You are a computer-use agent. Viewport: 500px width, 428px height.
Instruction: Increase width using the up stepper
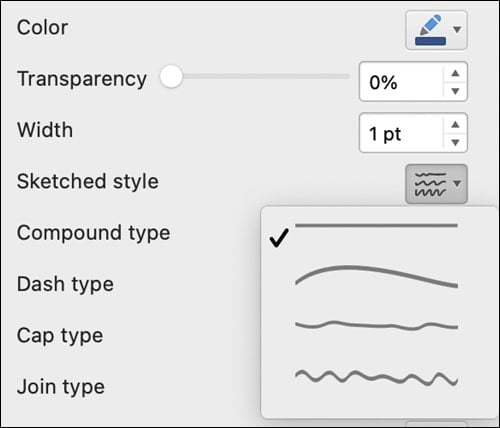coord(455,124)
